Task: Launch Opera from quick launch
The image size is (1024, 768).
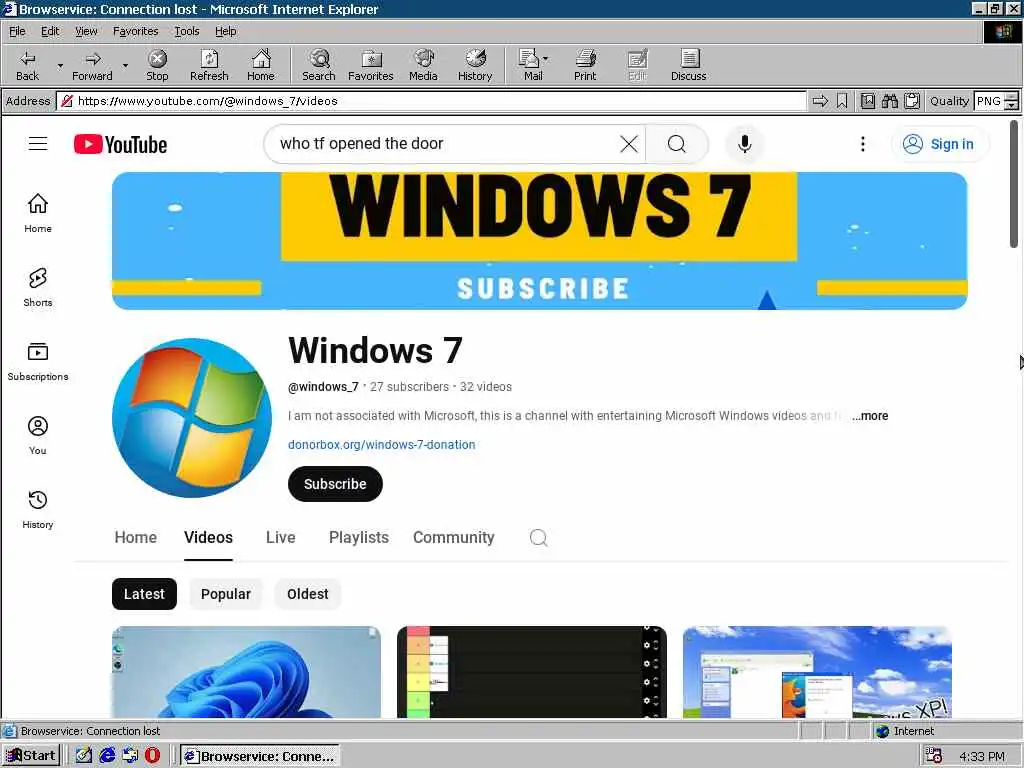Action: tap(152, 756)
